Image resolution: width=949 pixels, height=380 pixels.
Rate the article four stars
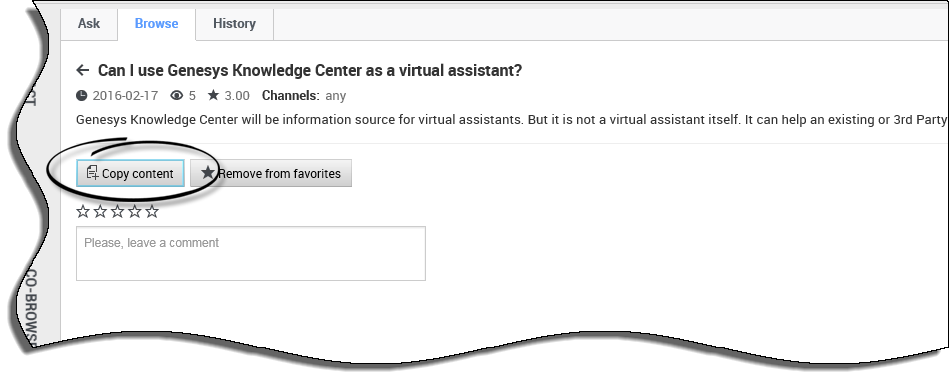point(134,211)
